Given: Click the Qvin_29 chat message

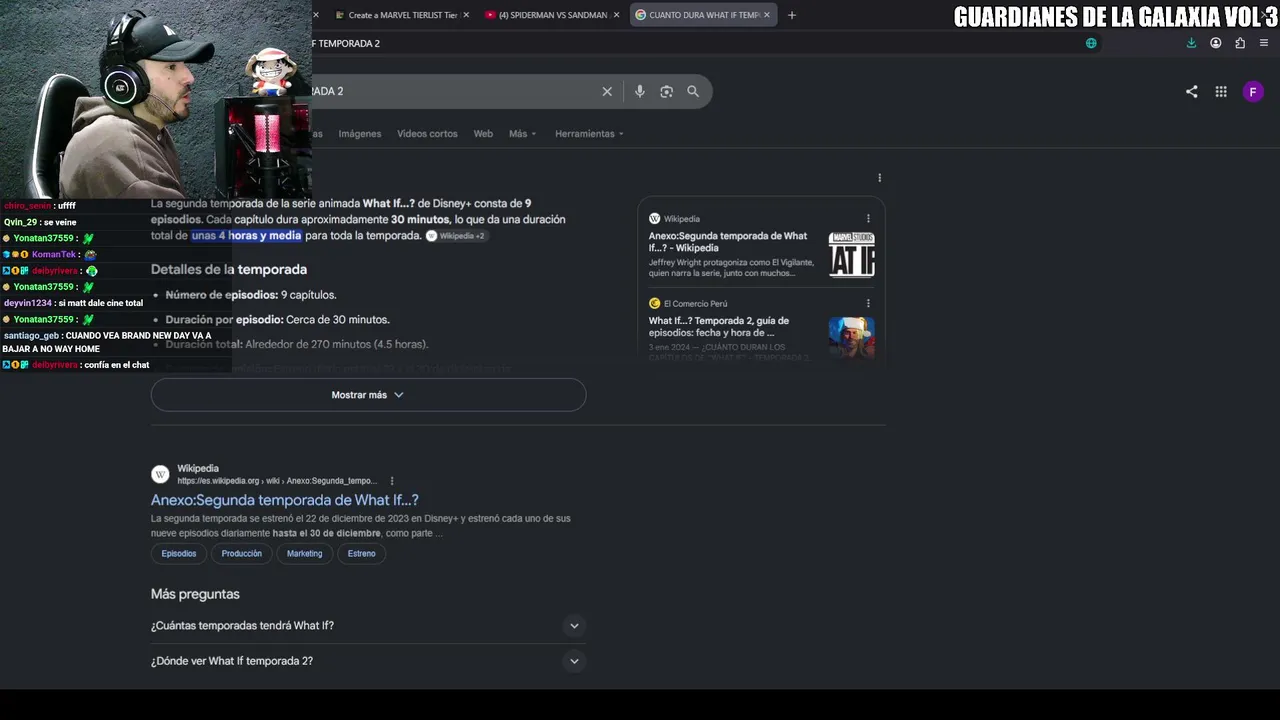Looking at the screenshot, I should point(40,222).
